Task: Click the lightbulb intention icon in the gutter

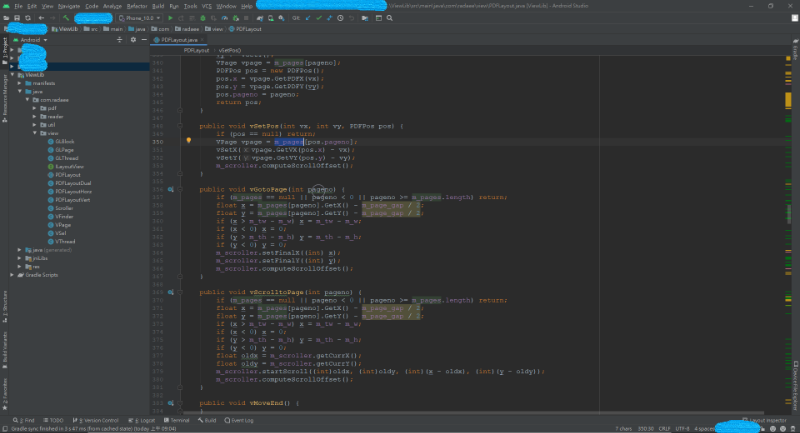Action: [x=188, y=141]
